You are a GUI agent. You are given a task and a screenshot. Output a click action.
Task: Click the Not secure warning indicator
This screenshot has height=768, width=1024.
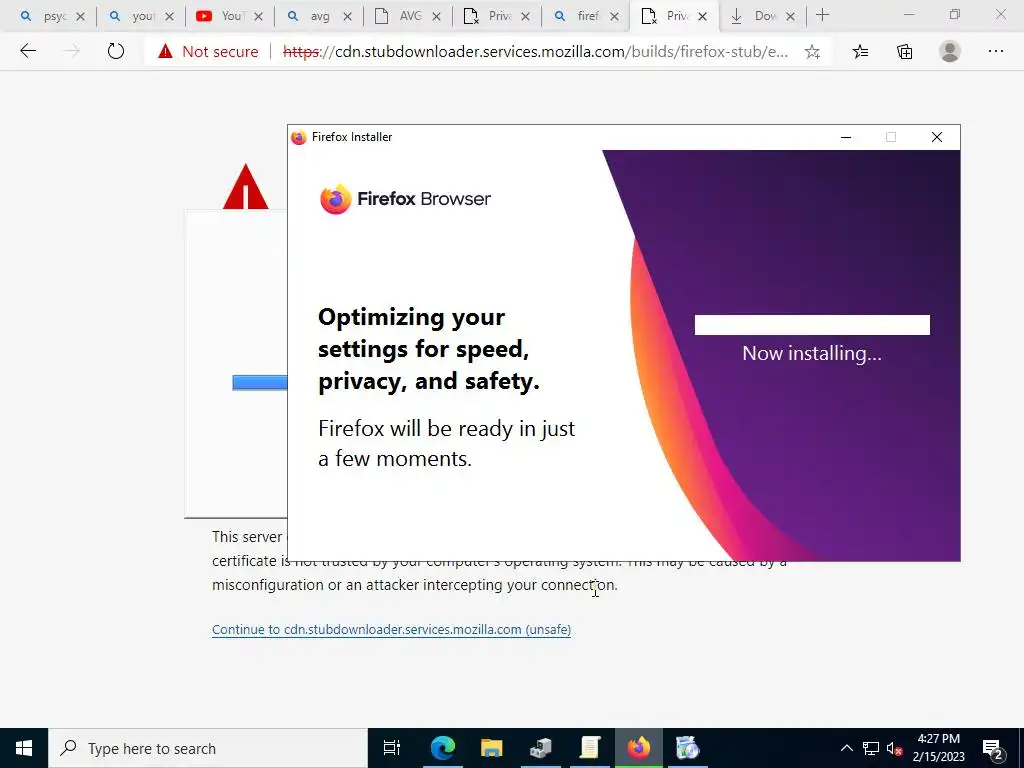[x=208, y=52]
